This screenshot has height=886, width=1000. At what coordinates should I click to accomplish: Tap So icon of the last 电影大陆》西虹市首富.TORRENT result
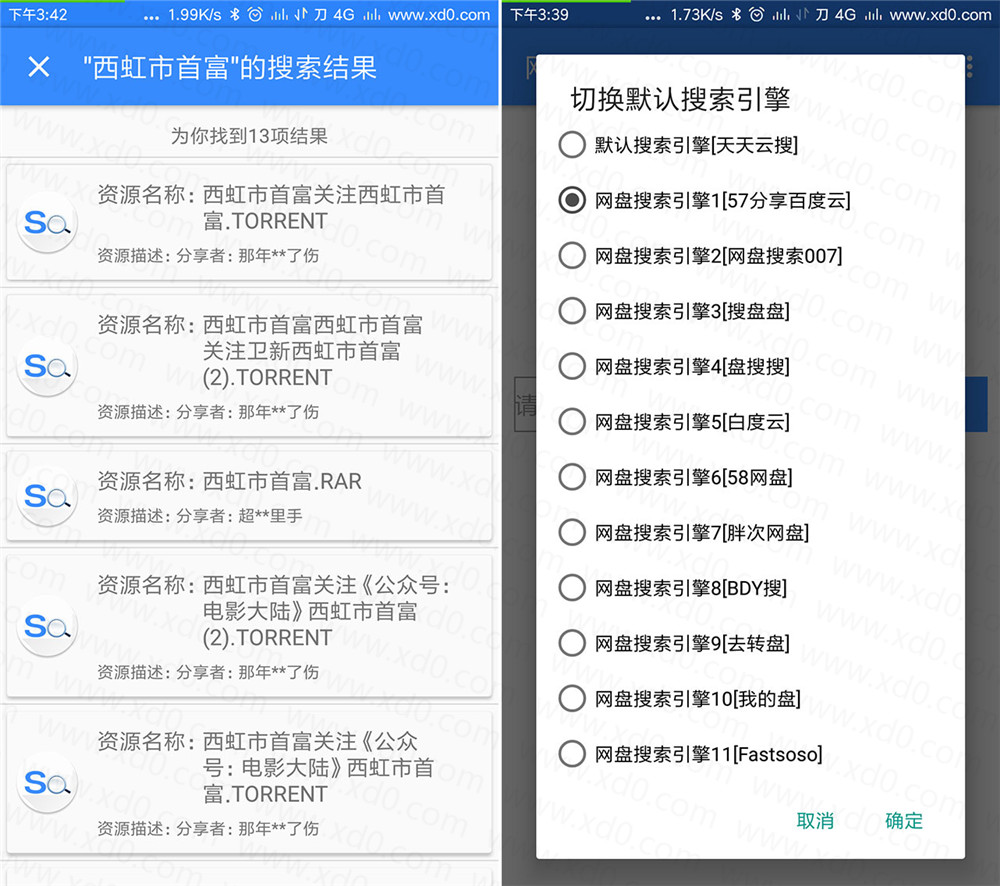point(47,783)
